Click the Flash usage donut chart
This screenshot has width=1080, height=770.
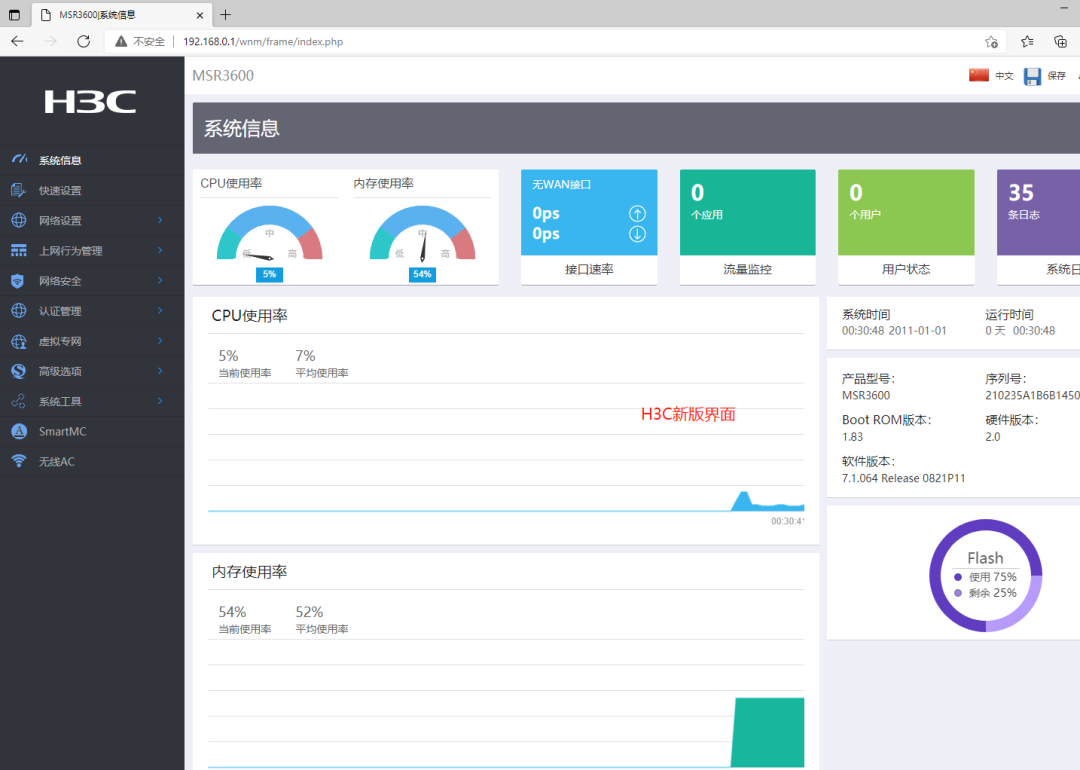(986, 575)
